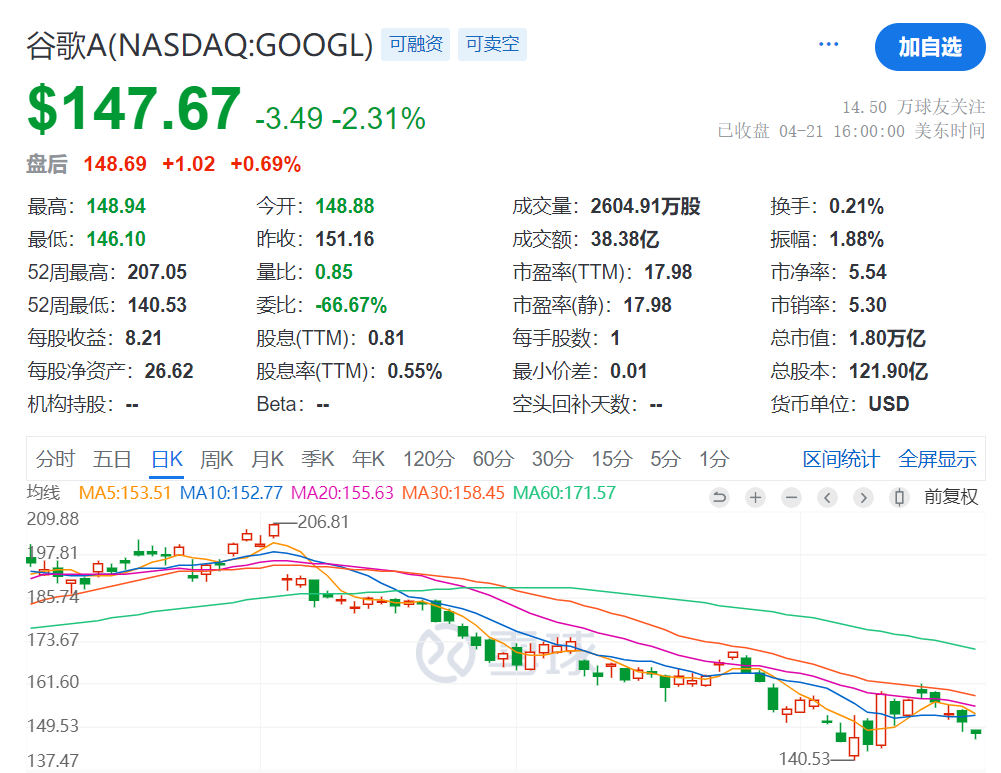Click the 委比 value -66.67%

pos(351,305)
